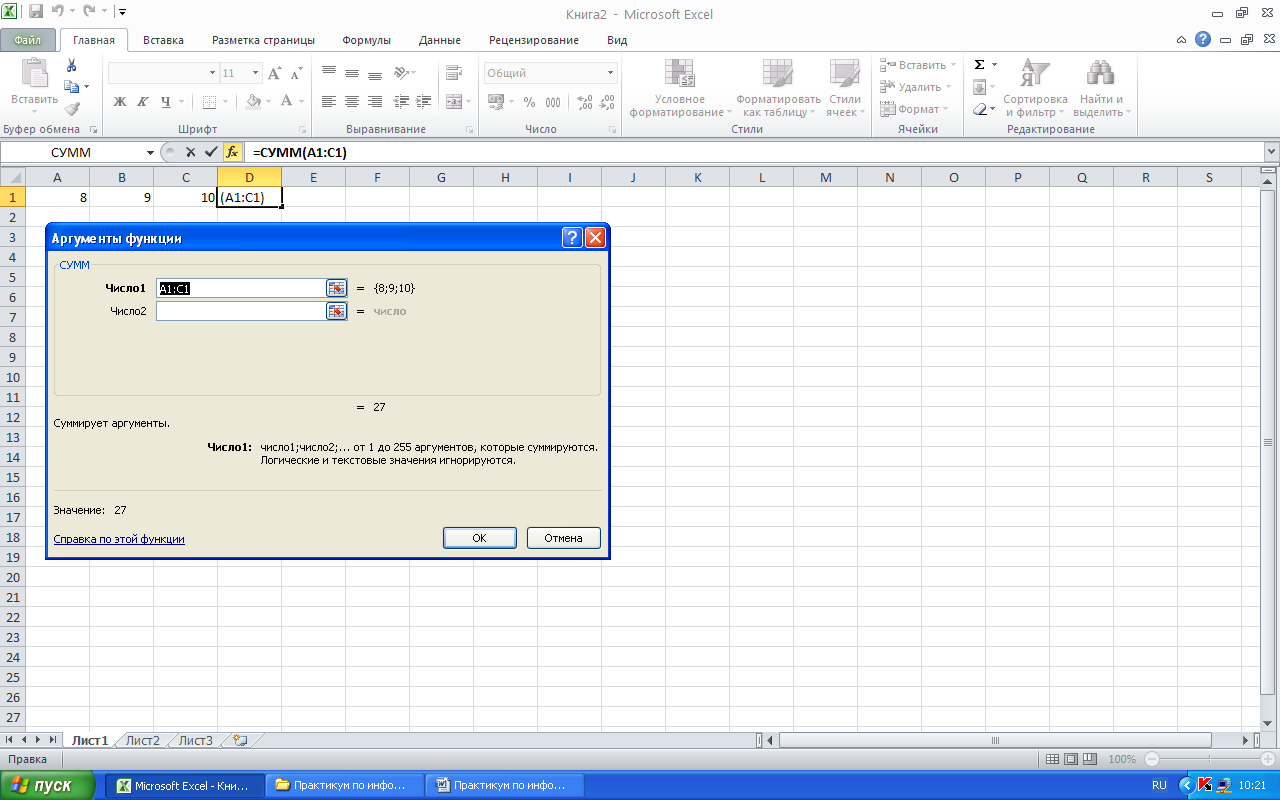Open the font size dropdown
Screen dimensions: 1280x800
[256, 73]
